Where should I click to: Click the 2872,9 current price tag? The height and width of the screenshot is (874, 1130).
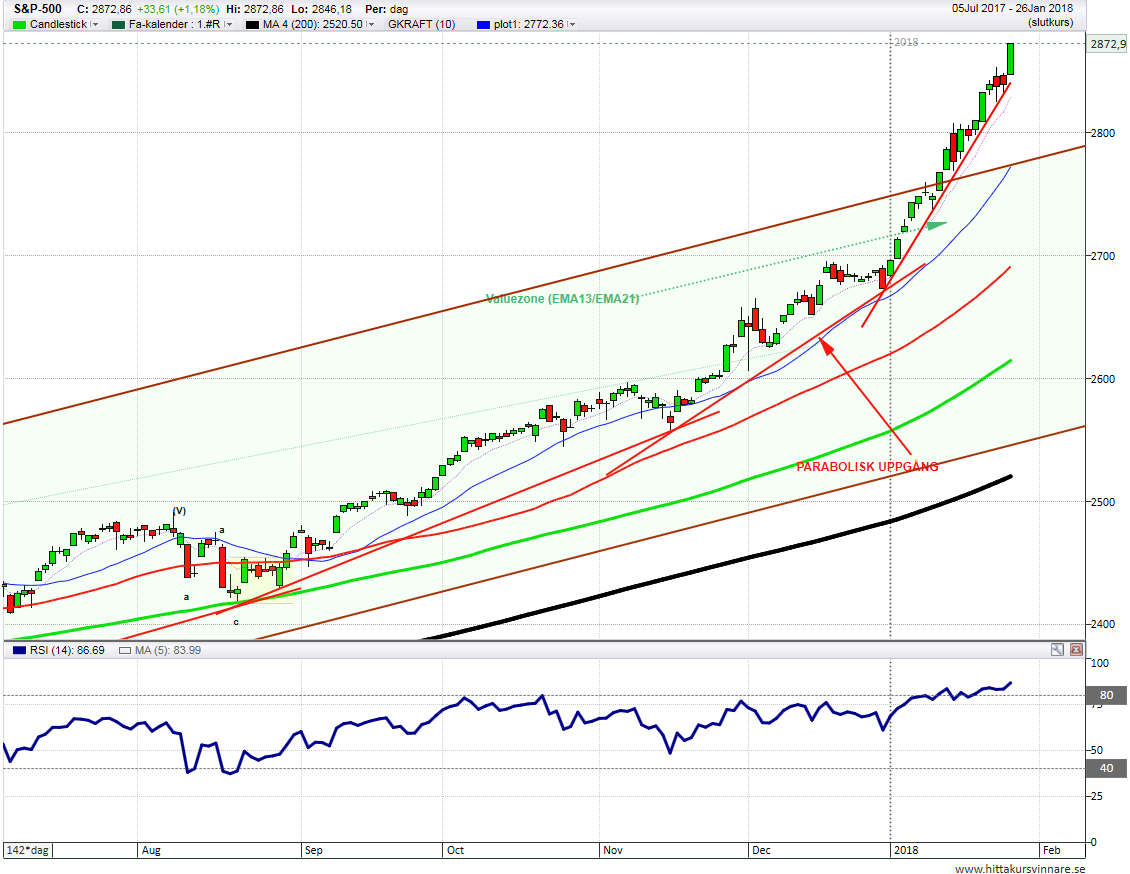1107,44
